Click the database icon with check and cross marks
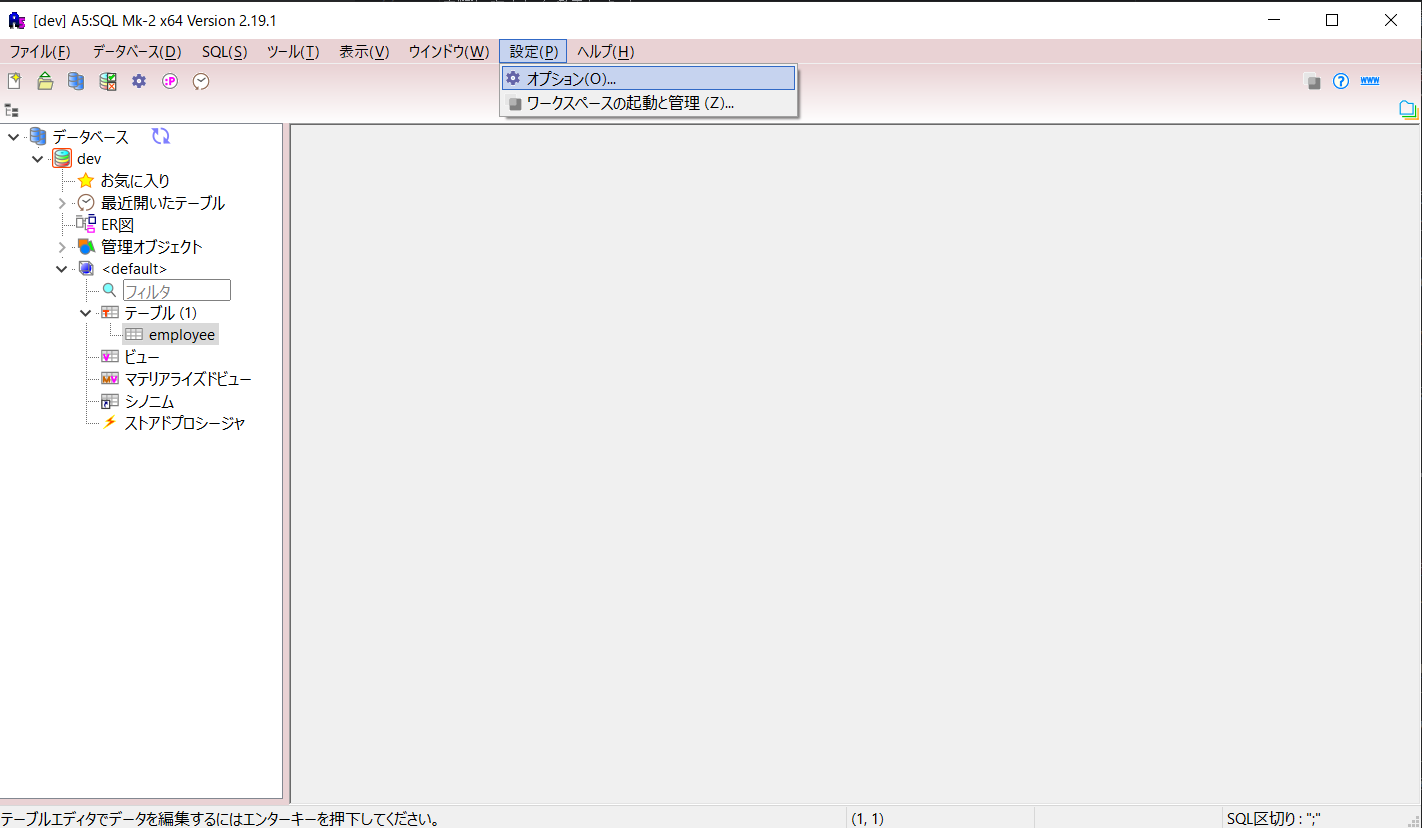The height and width of the screenshot is (828, 1422). click(107, 81)
